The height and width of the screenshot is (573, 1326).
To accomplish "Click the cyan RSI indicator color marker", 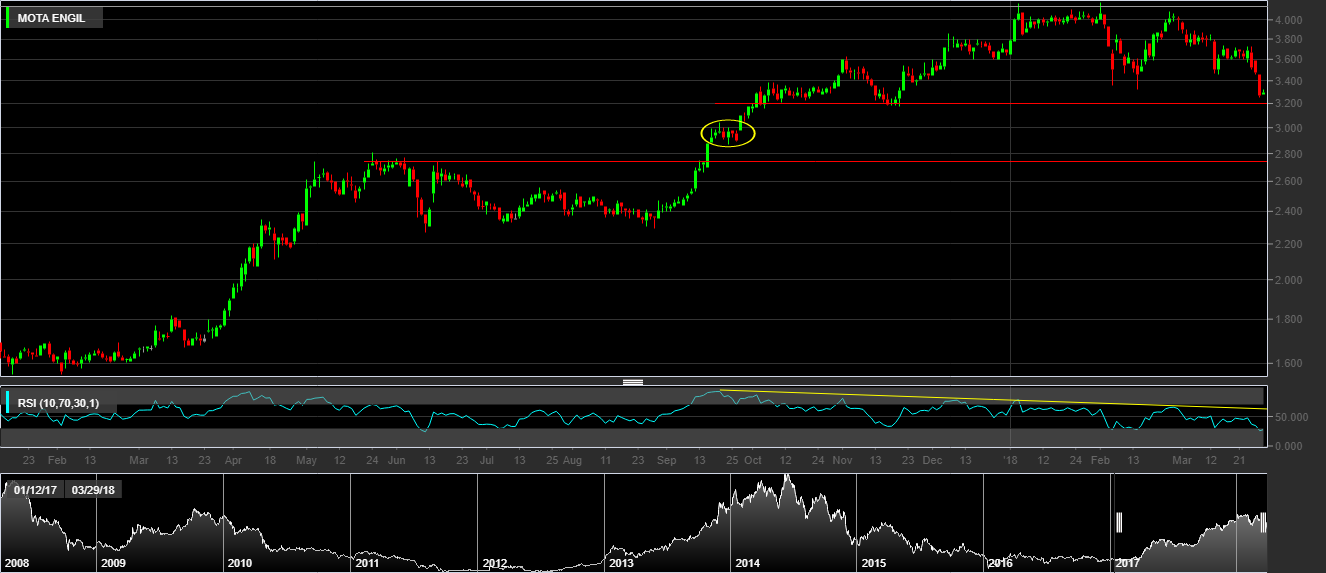I will 9,403.
